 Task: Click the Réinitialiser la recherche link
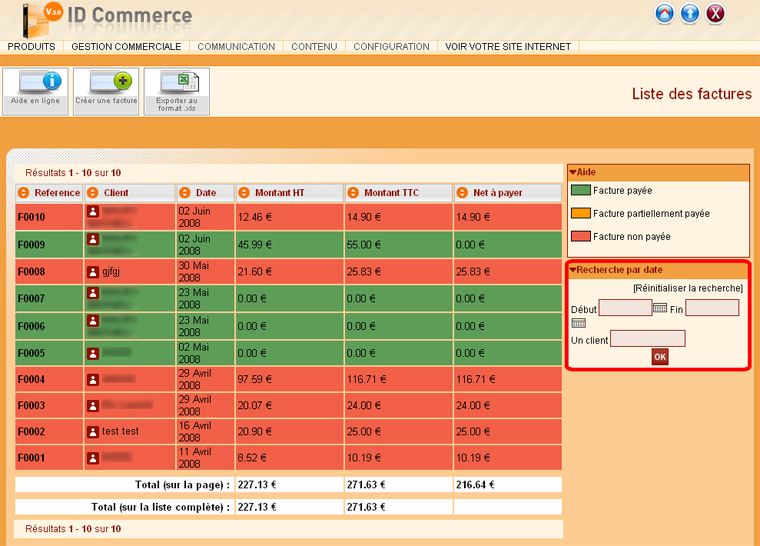[688, 288]
